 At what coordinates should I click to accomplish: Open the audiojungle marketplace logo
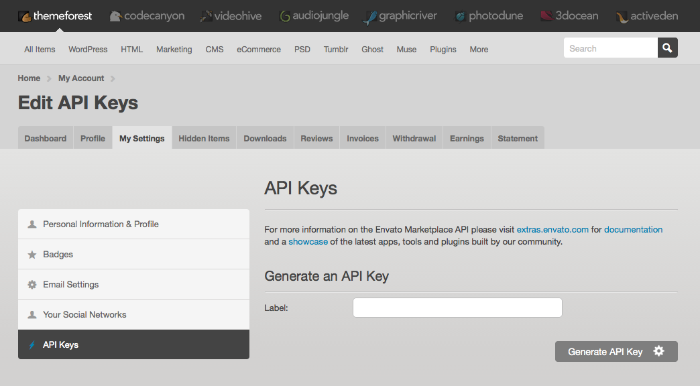(x=314, y=16)
